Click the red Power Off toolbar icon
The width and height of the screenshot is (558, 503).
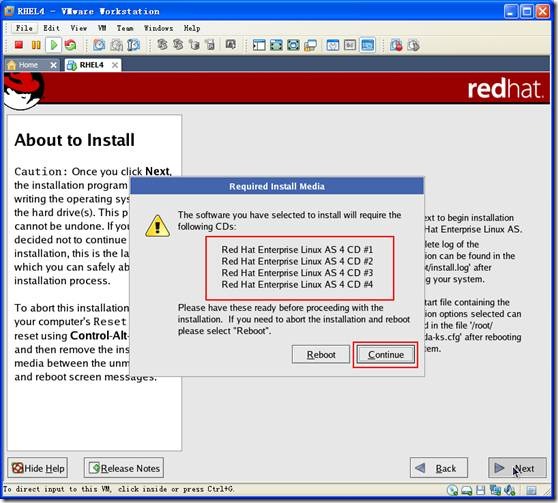coord(19,45)
